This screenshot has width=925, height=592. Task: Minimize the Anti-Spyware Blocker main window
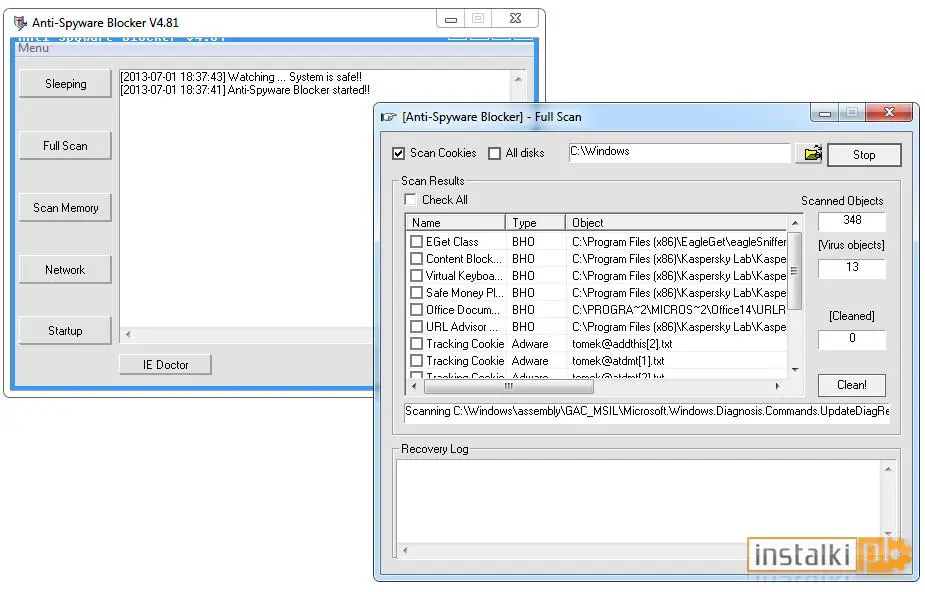click(x=451, y=19)
